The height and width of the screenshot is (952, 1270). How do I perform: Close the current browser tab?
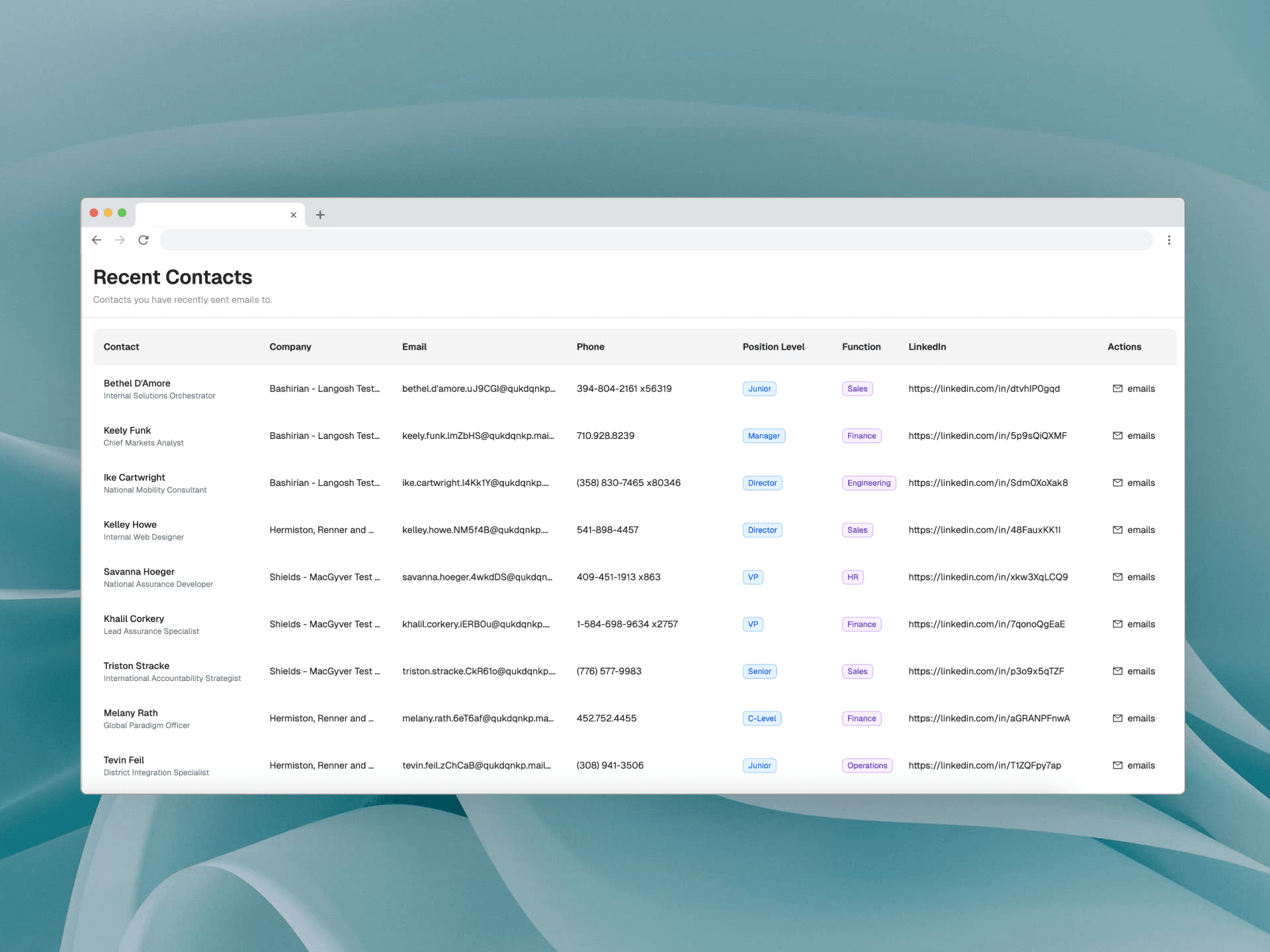pos(293,215)
